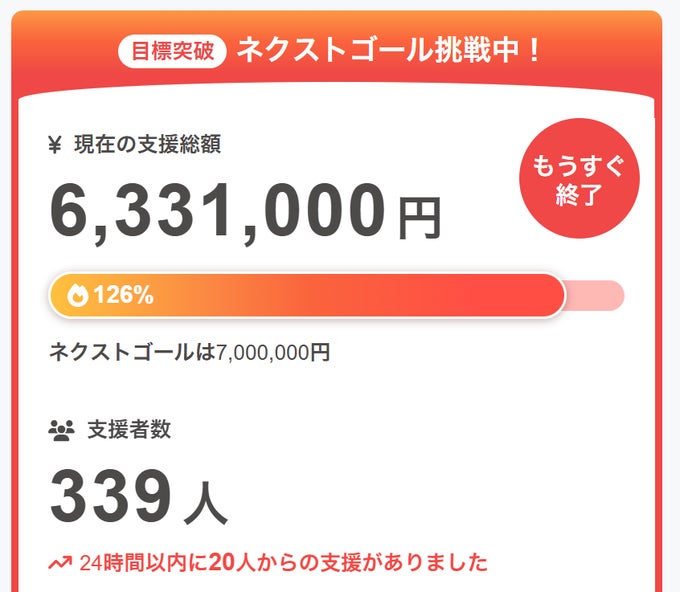This screenshot has width=680, height=592.
Task: Click the red trending-up arrow icon
Action: pyautogui.click(x=60, y=563)
